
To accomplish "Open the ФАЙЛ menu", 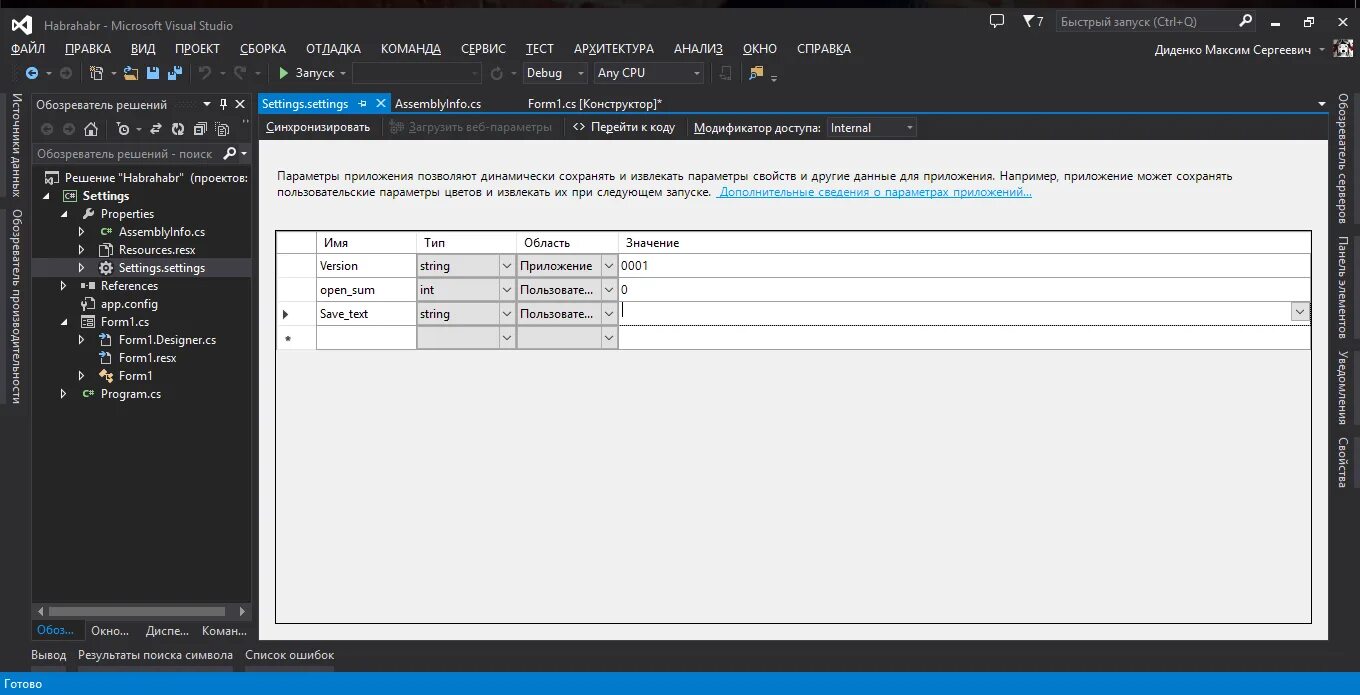I will click(x=28, y=49).
